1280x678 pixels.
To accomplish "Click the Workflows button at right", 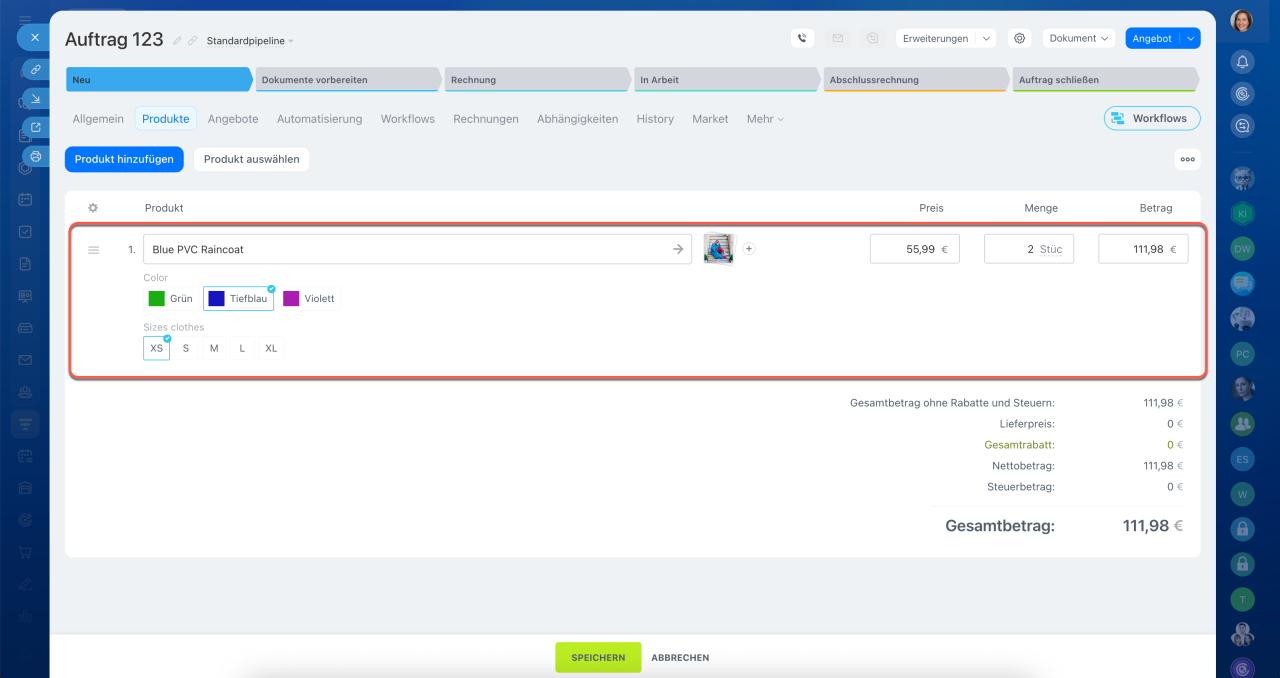I will 1152,118.
